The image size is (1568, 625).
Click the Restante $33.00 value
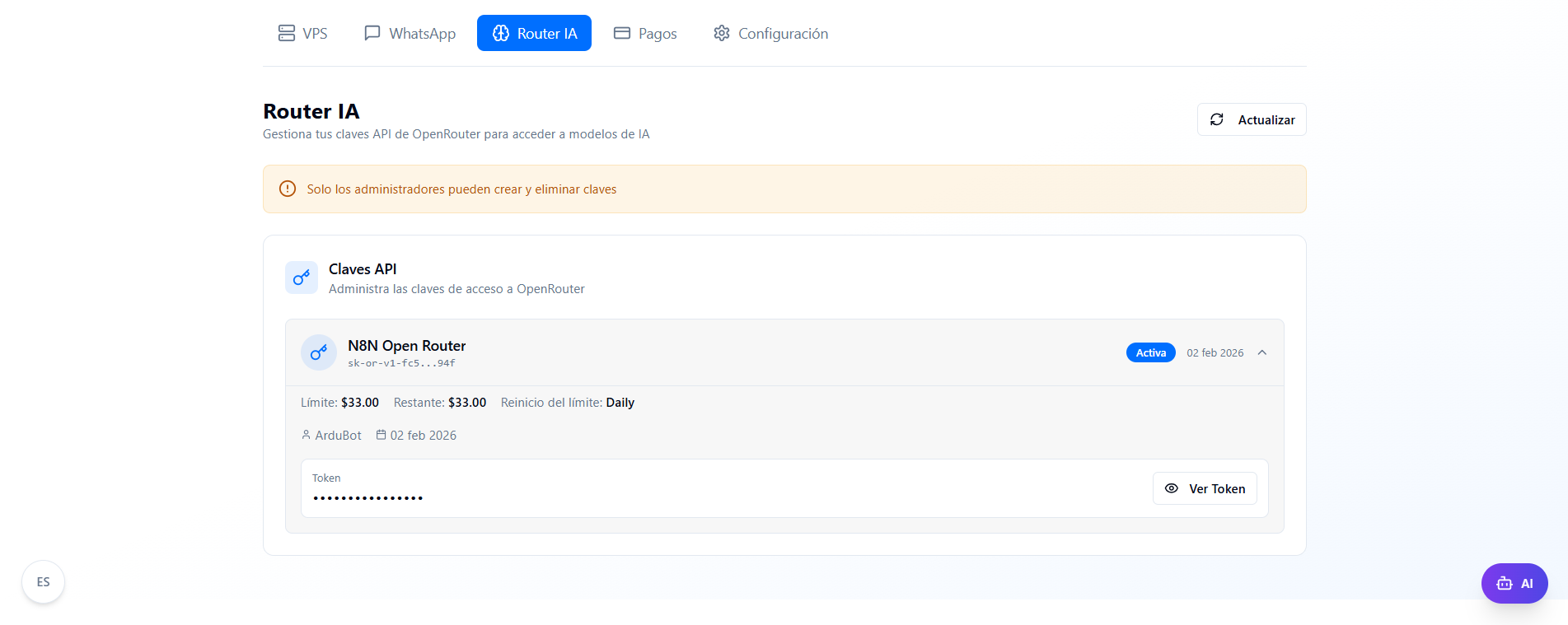pos(467,403)
